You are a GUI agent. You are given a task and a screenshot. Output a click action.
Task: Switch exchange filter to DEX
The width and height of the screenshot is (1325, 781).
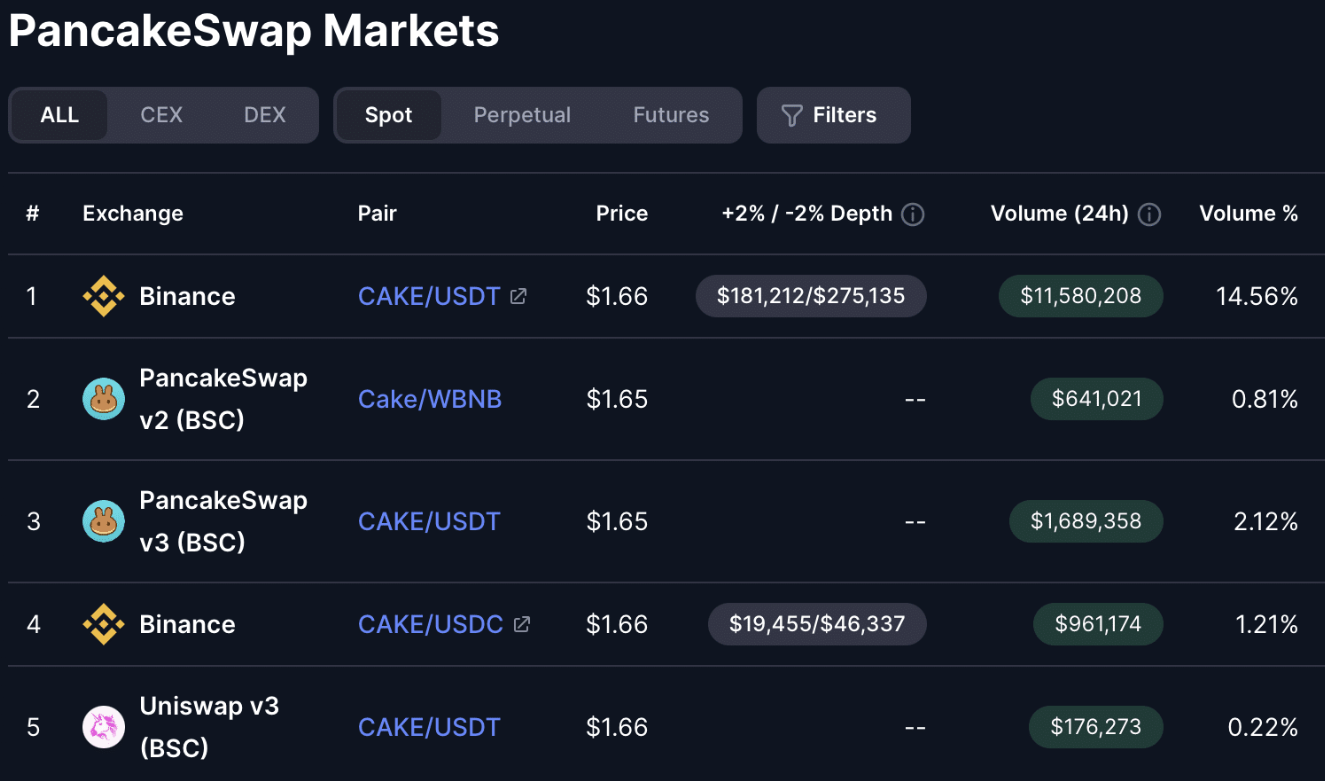click(265, 115)
